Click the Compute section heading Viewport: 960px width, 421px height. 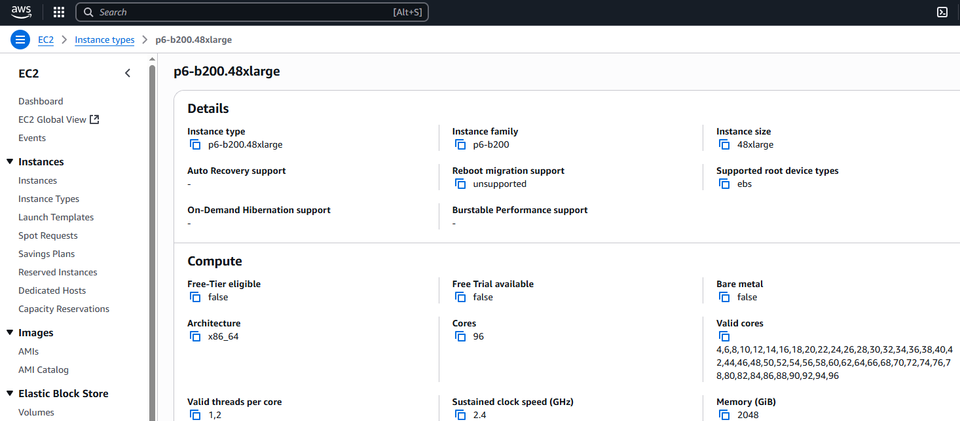pos(215,261)
